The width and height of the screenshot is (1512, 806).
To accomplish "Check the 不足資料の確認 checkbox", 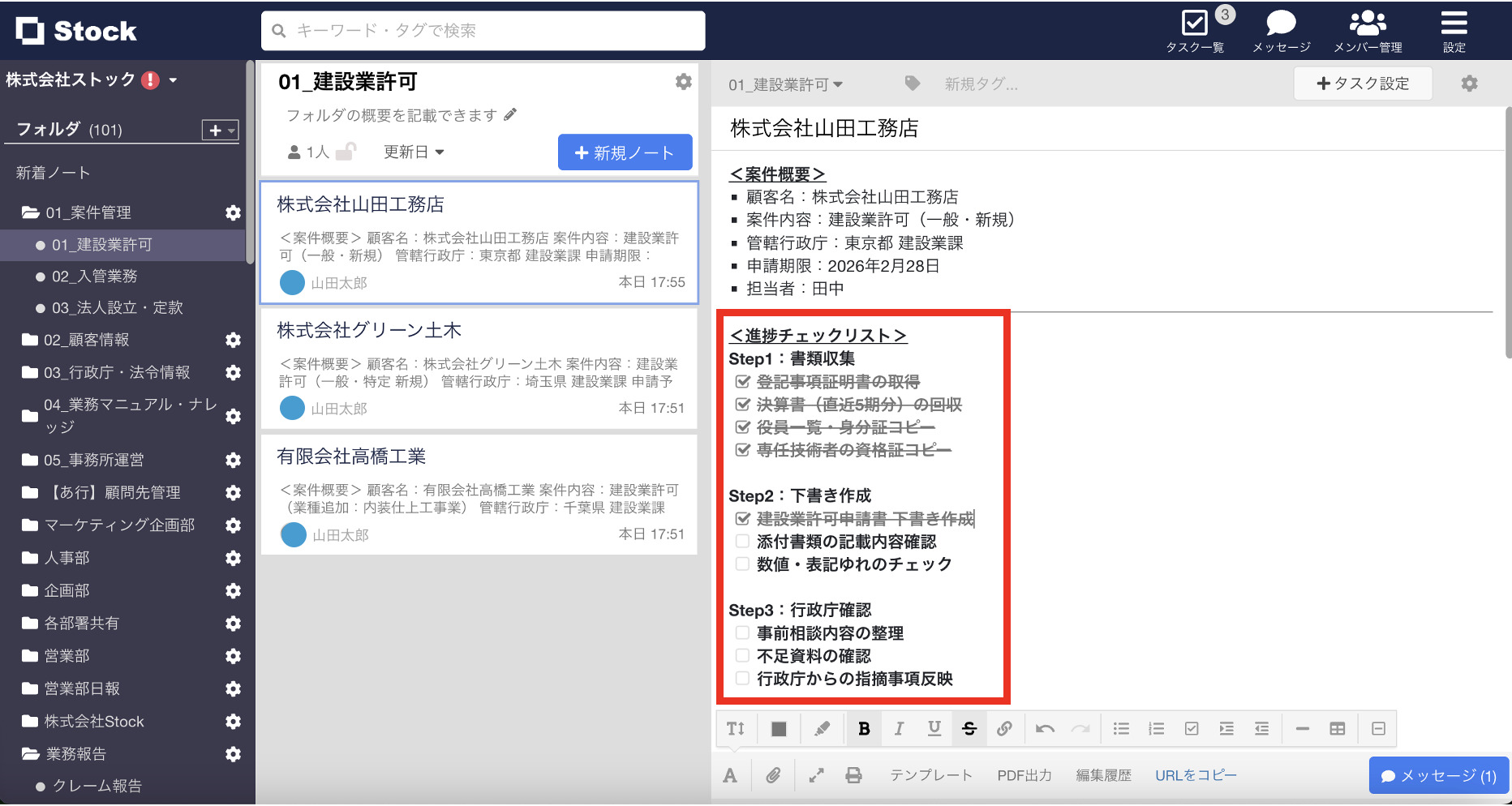I will point(742,656).
